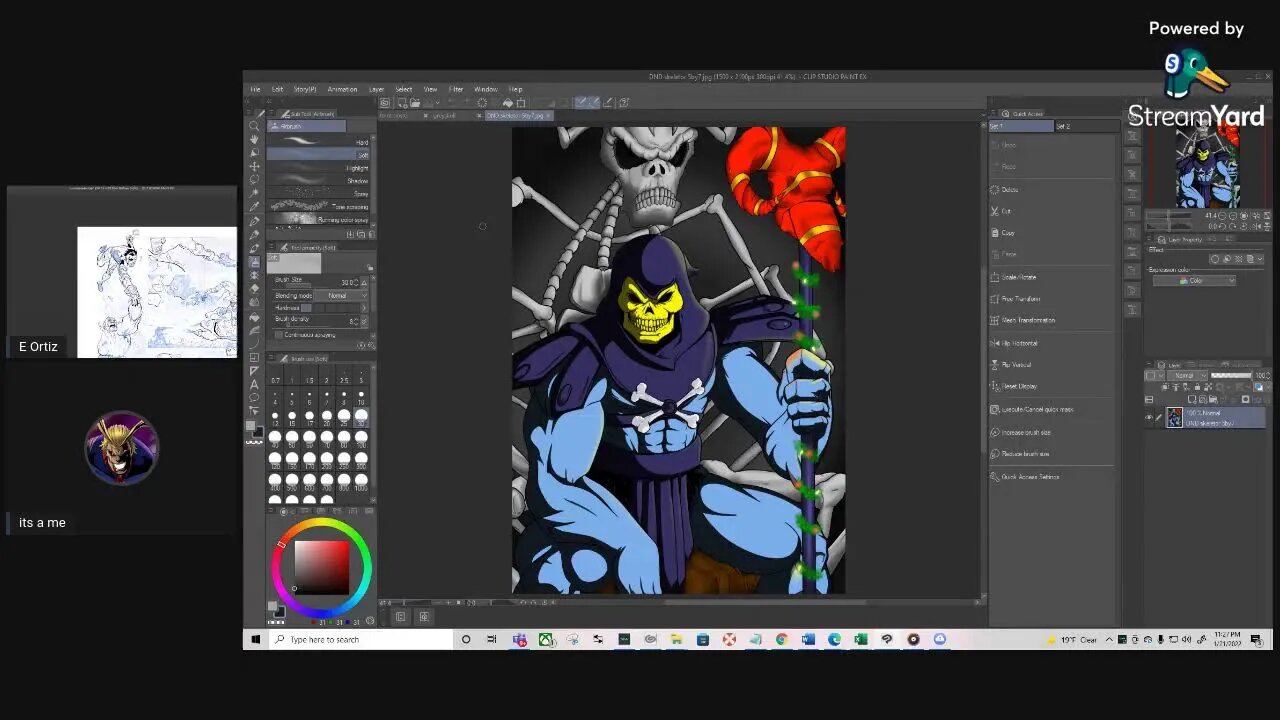Select the Auto select wand tool
The image size is (1280, 720).
[255, 193]
